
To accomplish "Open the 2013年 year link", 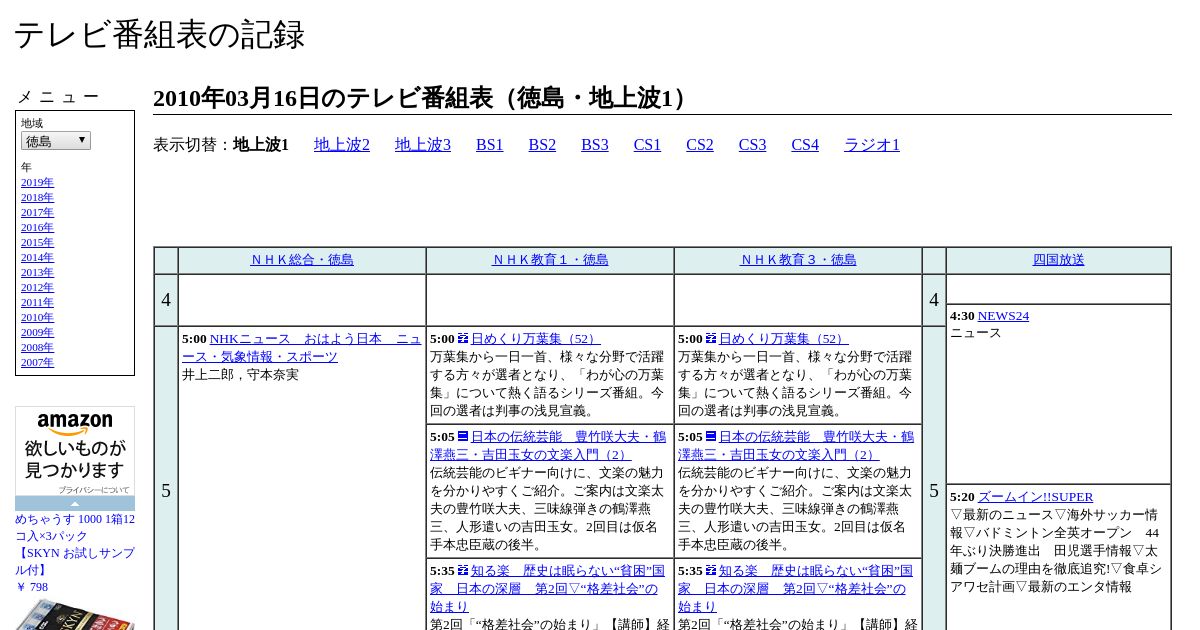I will pyautogui.click(x=37, y=273).
